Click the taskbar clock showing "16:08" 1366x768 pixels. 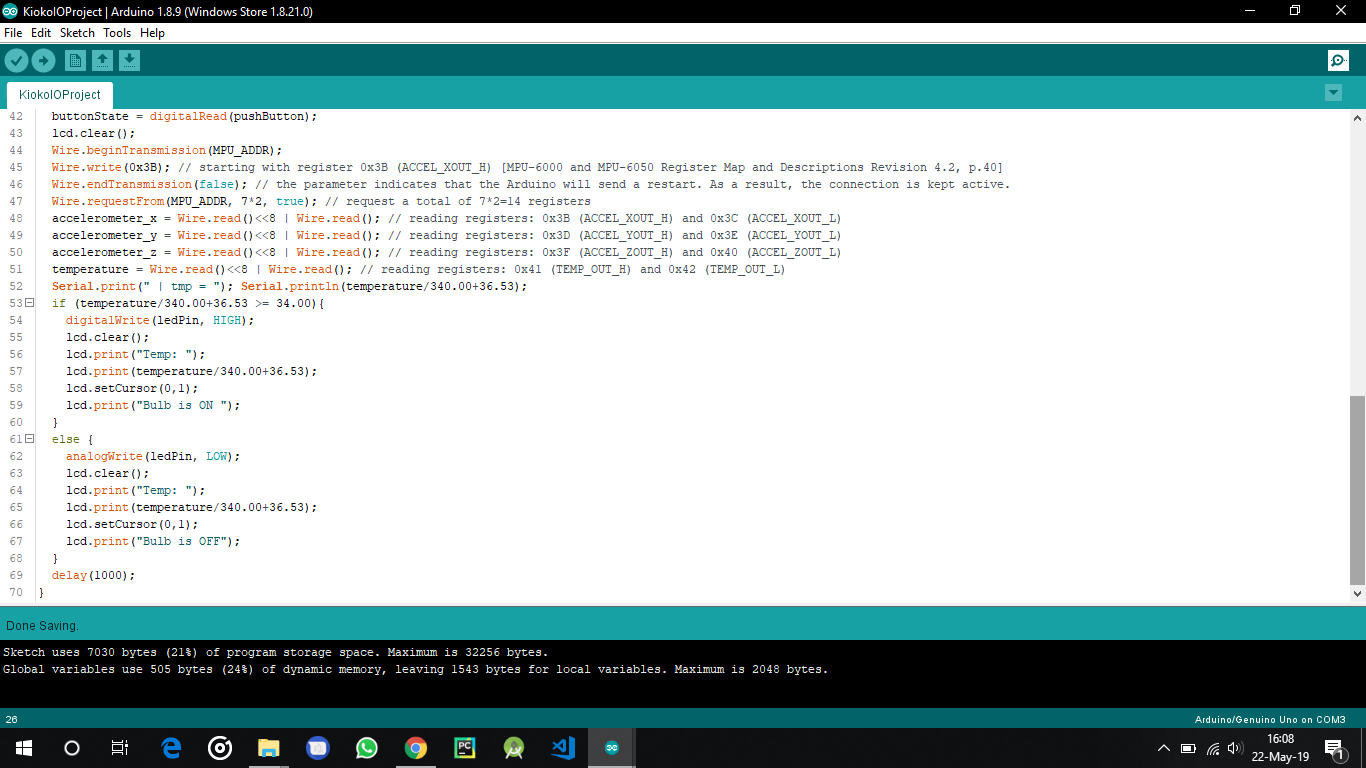[1281, 739]
